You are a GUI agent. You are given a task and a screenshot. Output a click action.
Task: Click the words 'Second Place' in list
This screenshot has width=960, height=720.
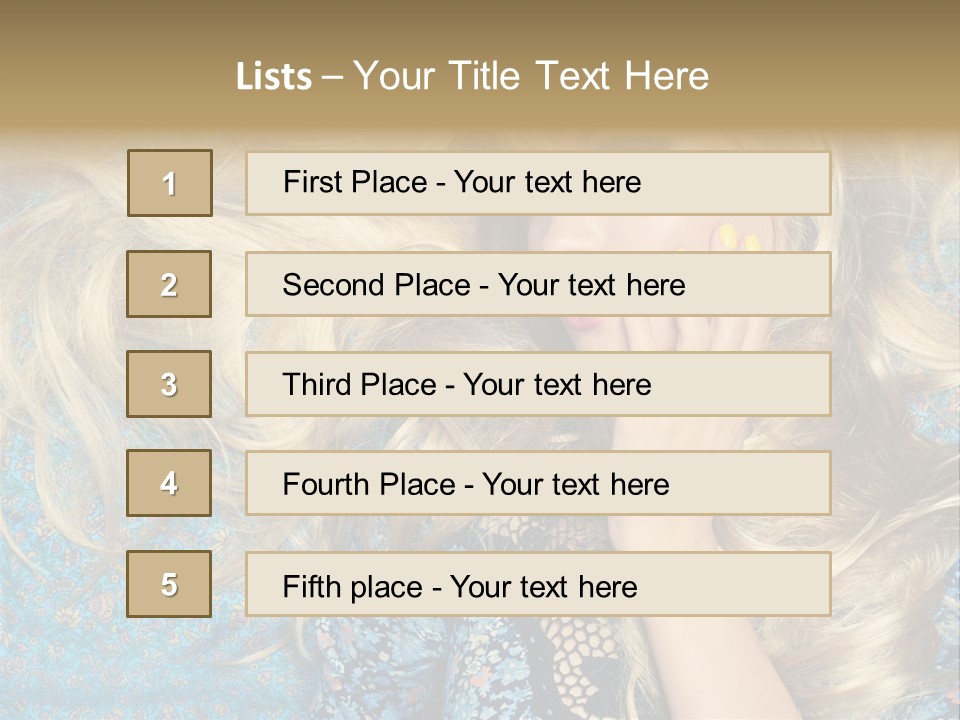click(x=377, y=285)
